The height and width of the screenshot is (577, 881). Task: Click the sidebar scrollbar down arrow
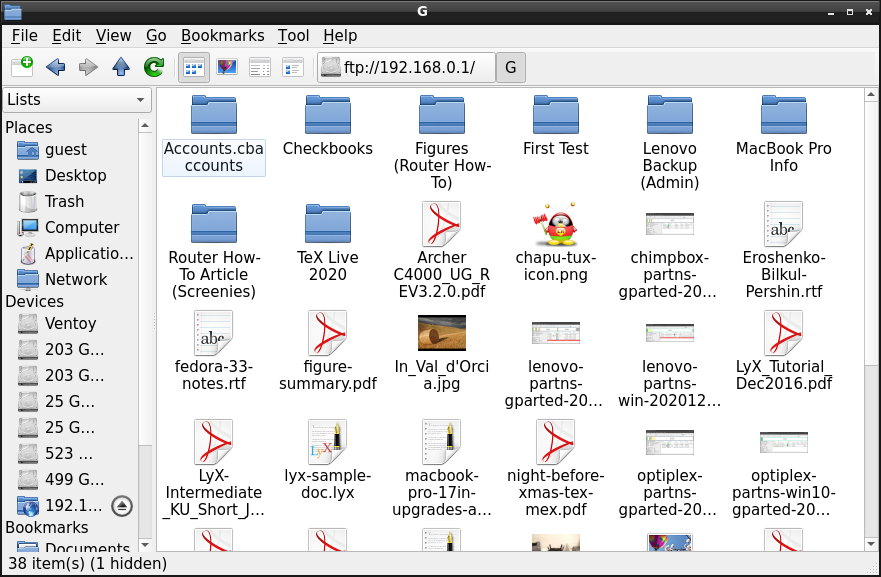click(145, 544)
